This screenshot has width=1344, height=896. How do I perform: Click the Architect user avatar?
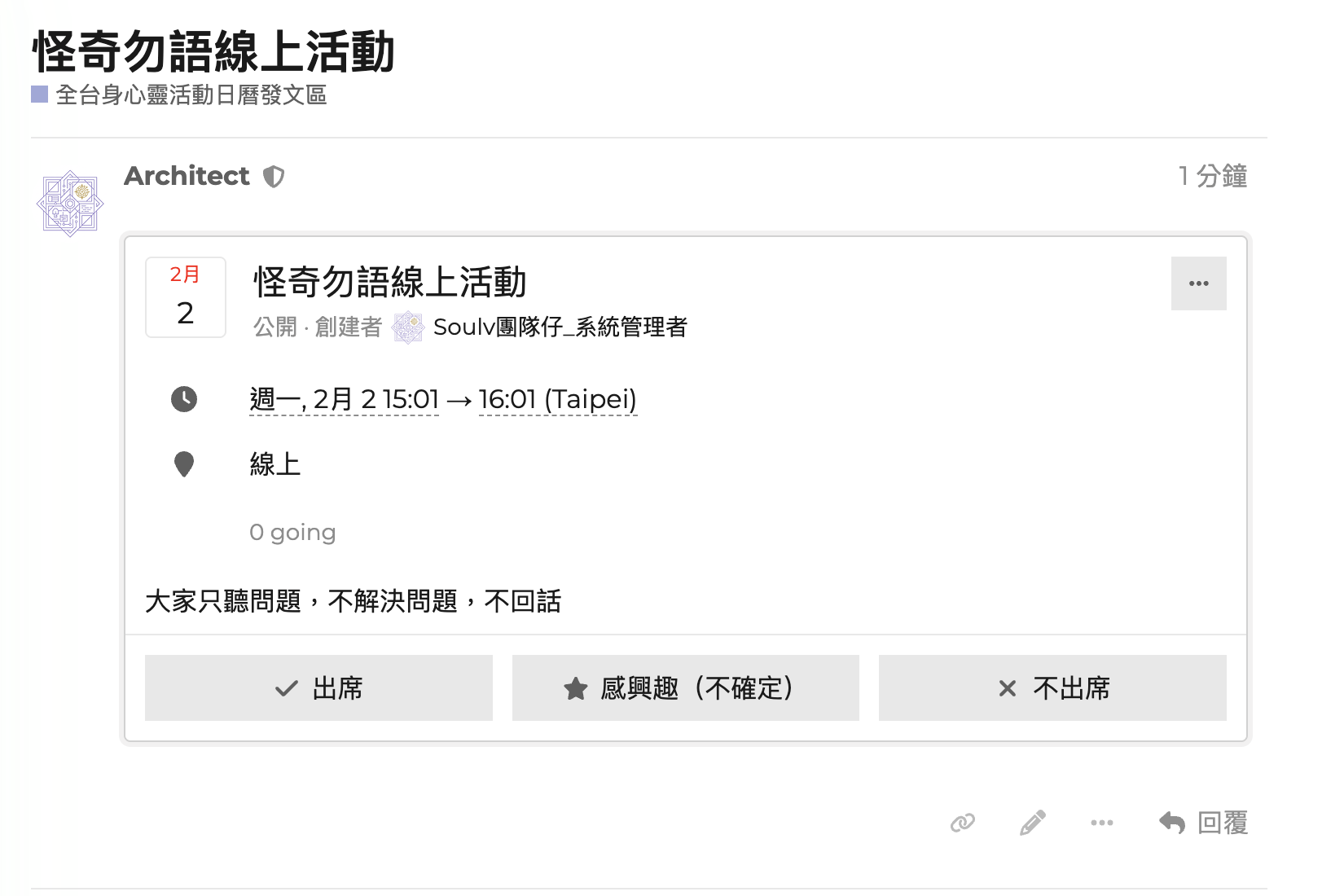pyautogui.click(x=70, y=204)
